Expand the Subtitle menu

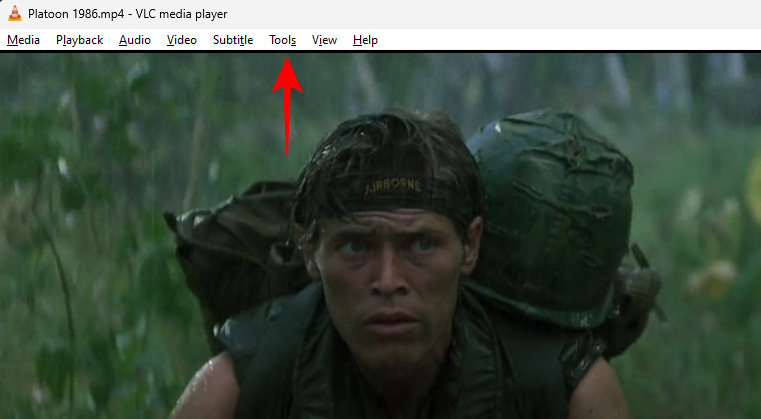coord(233,40)
